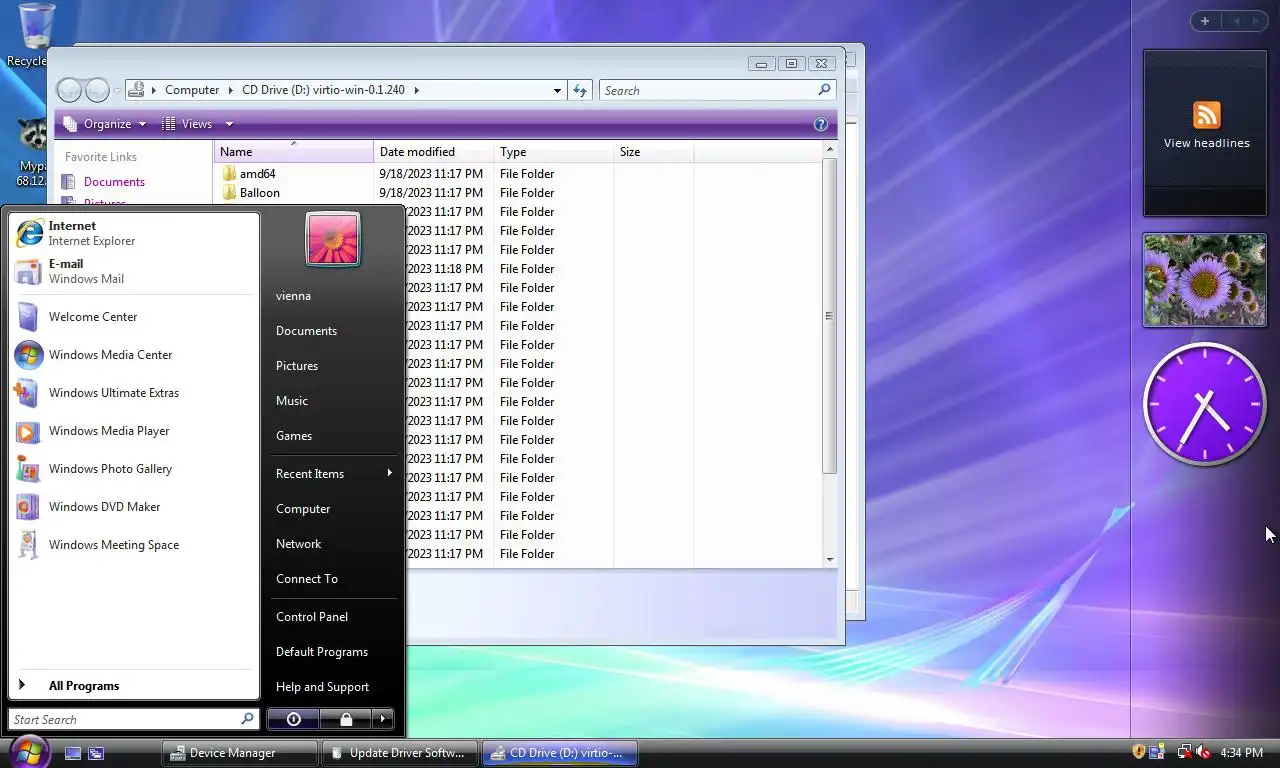Launch Welcome Center
Viewport: 1280px width, 768px height.
133,317
